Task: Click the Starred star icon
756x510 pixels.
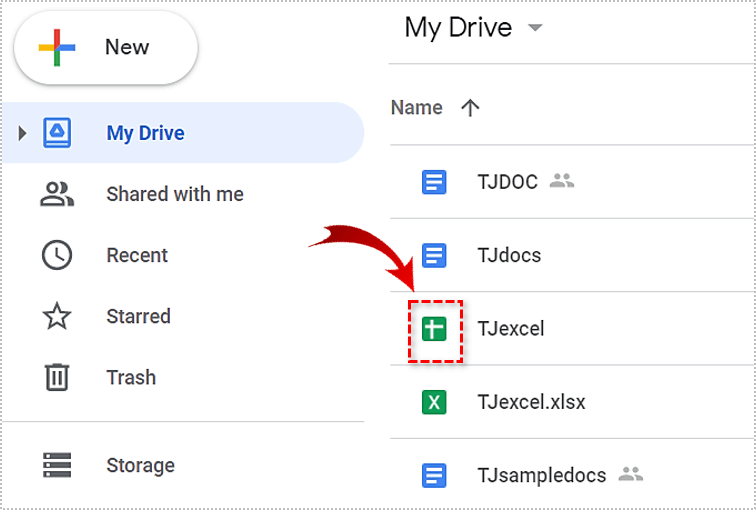Action: click(x=57, y=317)
